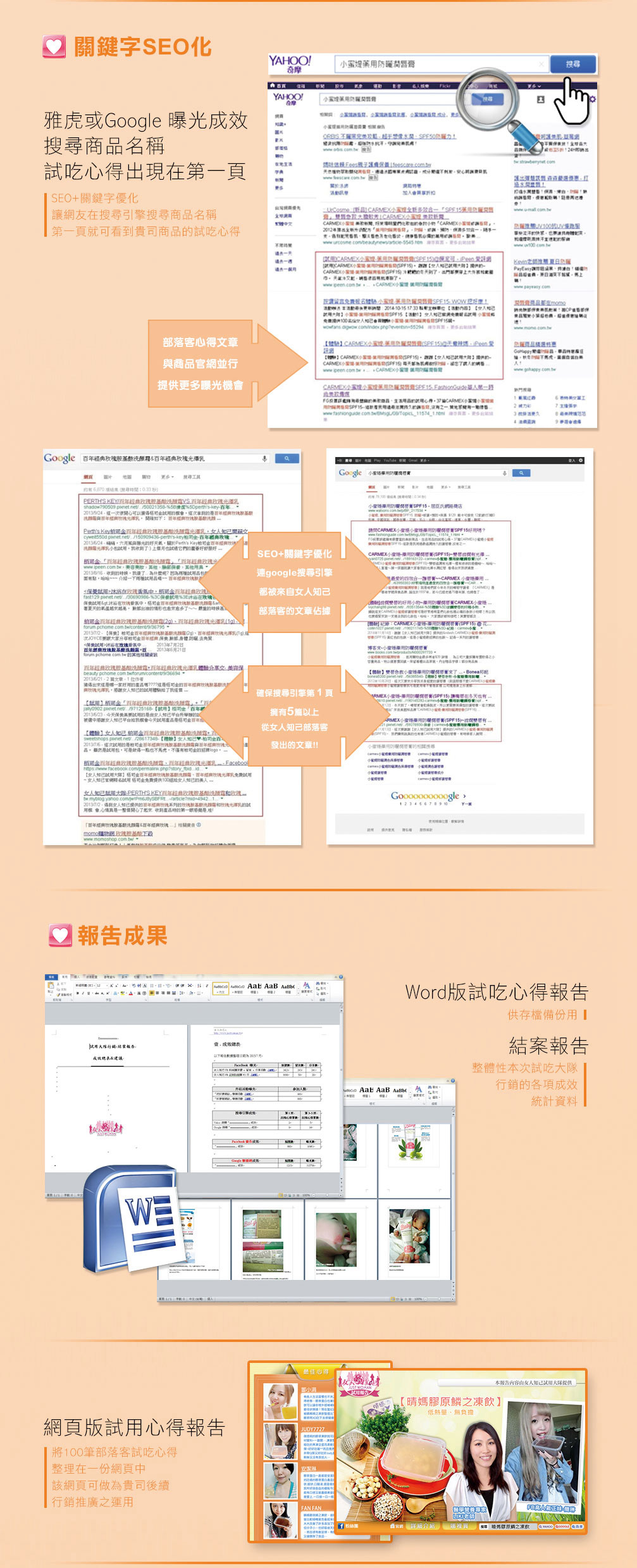The height and width of the screenshot is (1568, 637).
Task: Click 詳細介紹 button in the web report
Action: point(422,1526)
